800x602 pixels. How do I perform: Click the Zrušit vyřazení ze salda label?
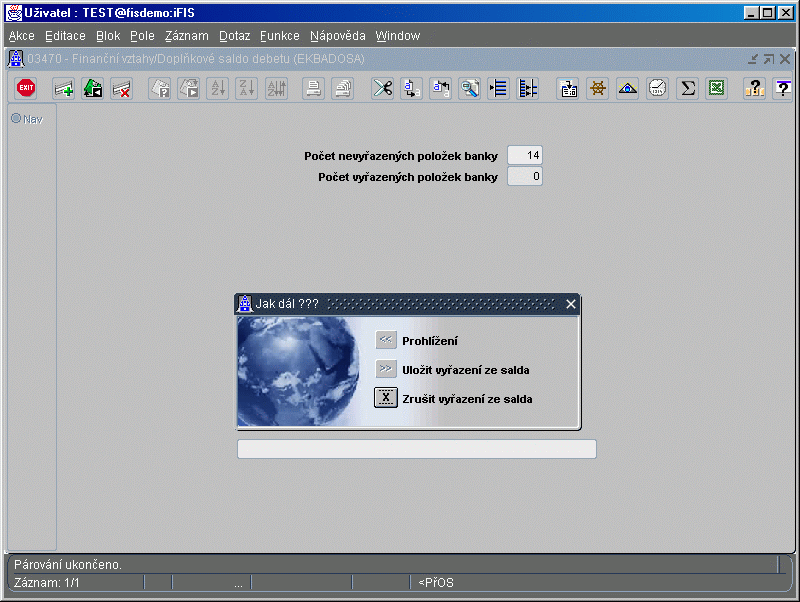[467, 399]
